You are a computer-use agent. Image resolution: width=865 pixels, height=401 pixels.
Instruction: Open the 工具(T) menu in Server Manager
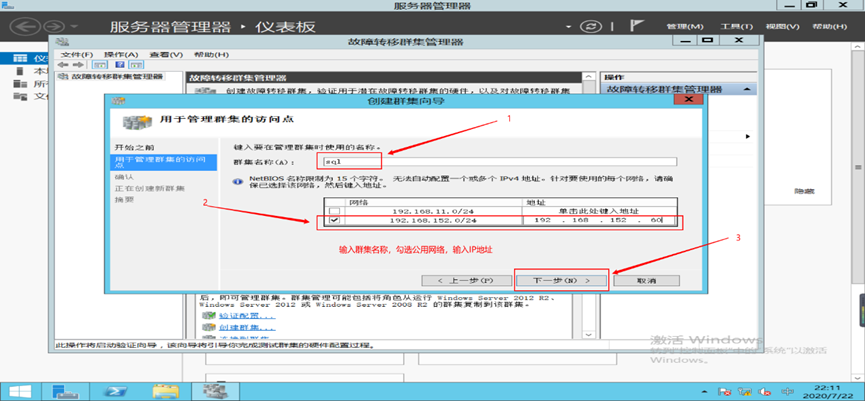click(736, 26)
